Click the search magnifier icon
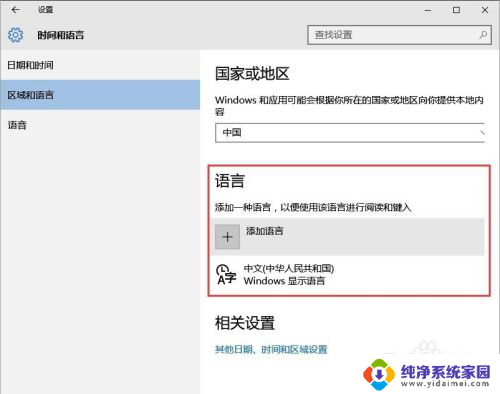 (x=483, y=35)
